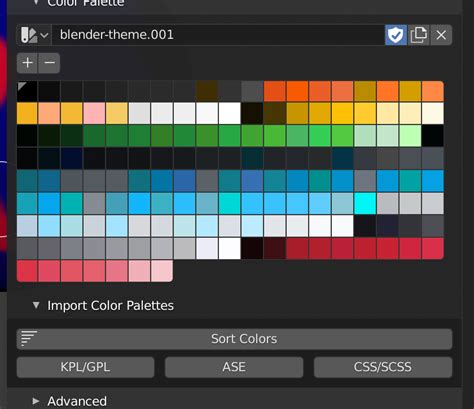
Task: Select the black swatch ending the green row
Action: pyautogui.click(x=433, y=136)
